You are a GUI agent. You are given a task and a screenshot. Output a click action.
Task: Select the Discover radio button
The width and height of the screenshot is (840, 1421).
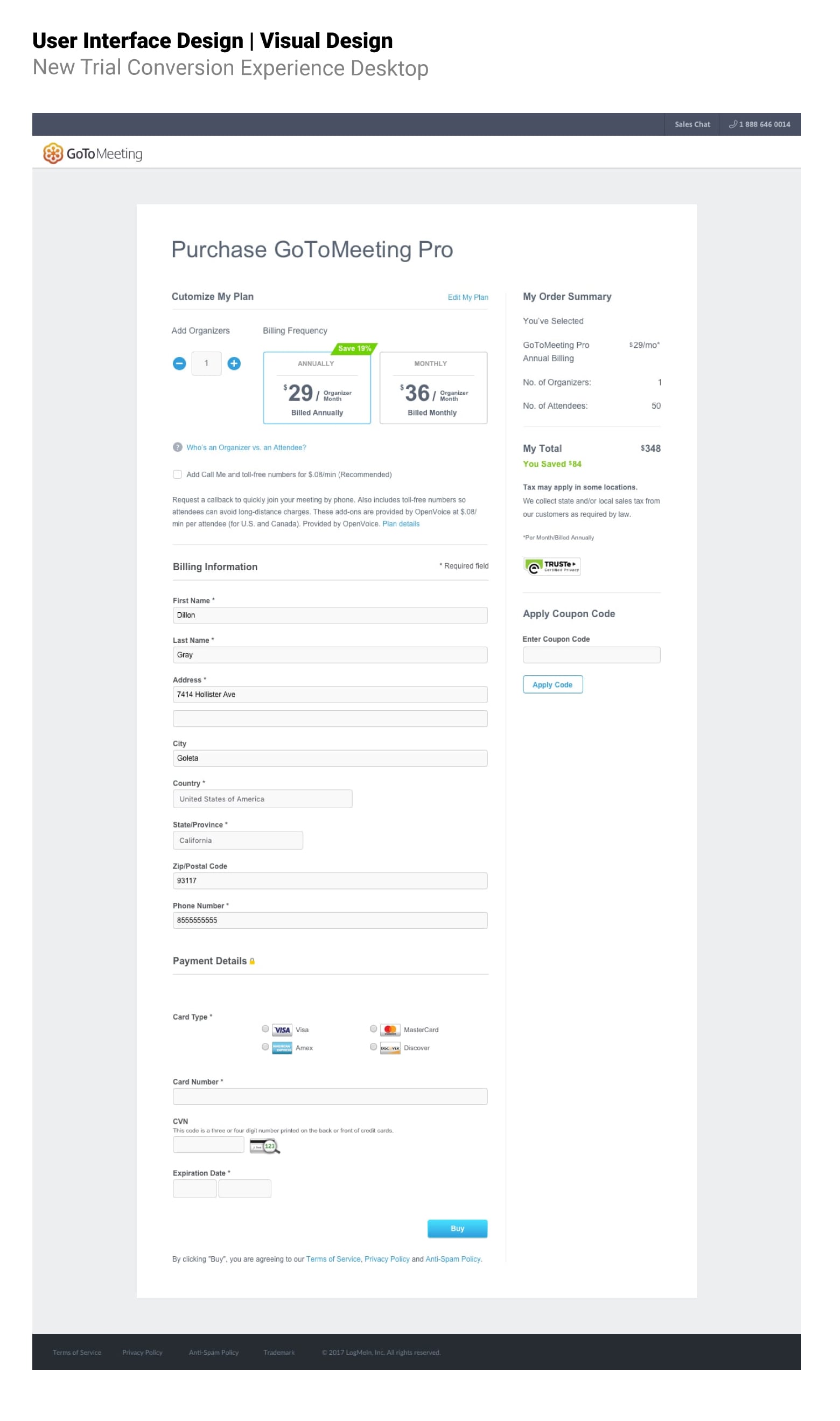(374, 1047)
